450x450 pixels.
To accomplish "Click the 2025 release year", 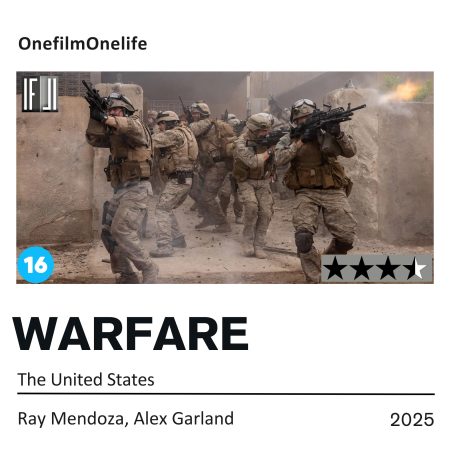I will coord(412,420).
